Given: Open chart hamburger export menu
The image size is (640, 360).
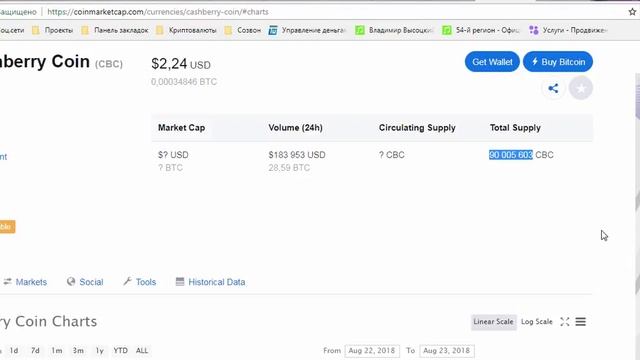Looking at the screenshot, I should tap(581, 322).
